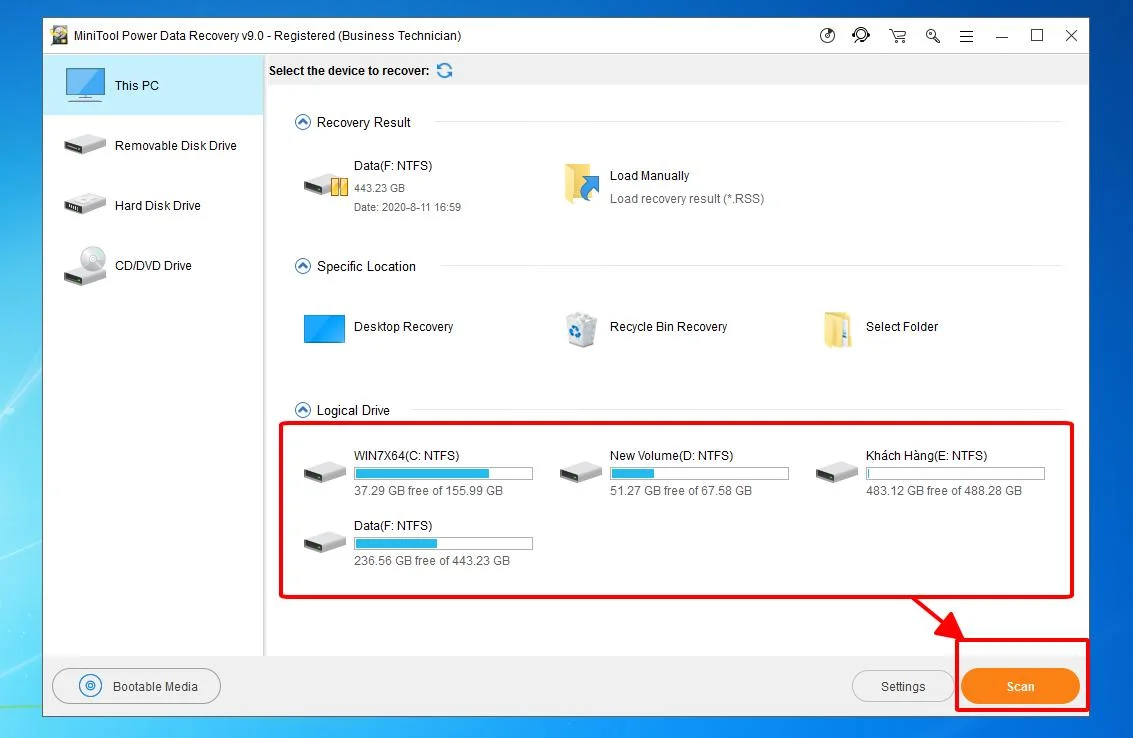Image resolution: width=1133 pixels, height=738 pixels.
Task: Click the E: drive usage bar
Action: pos(955,473)
